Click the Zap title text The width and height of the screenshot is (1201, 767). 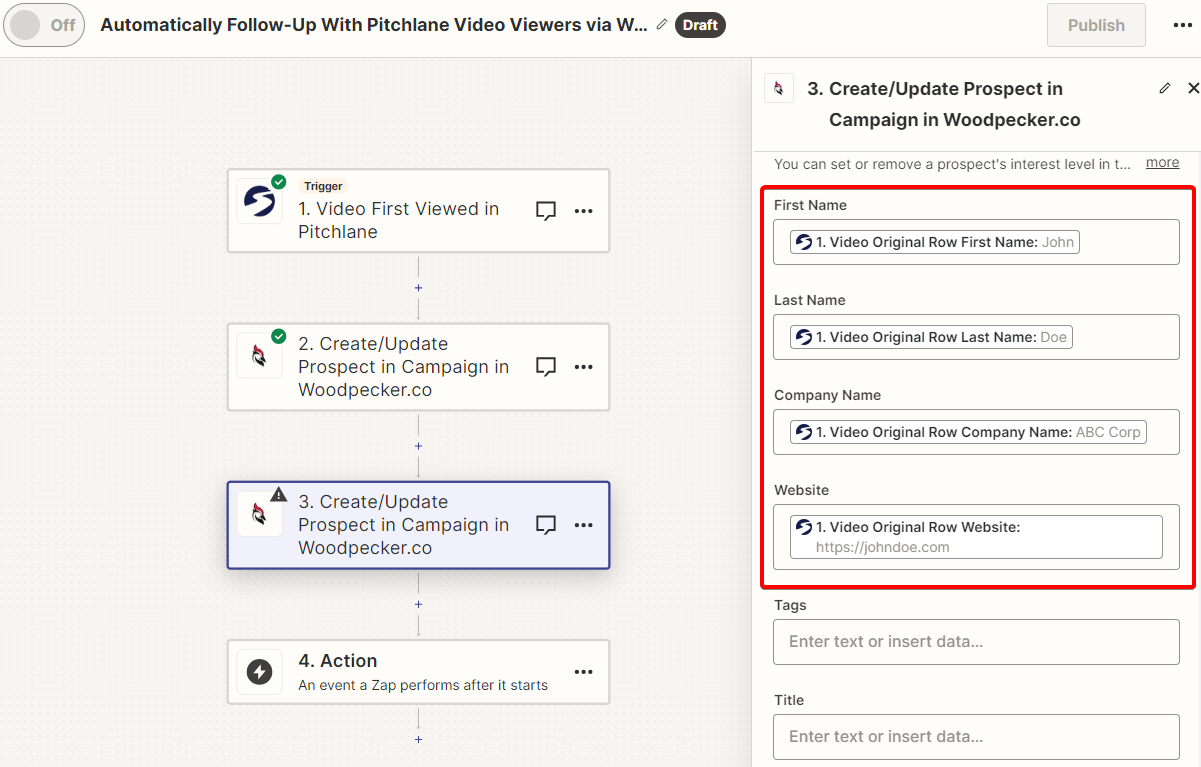(374, 25)
